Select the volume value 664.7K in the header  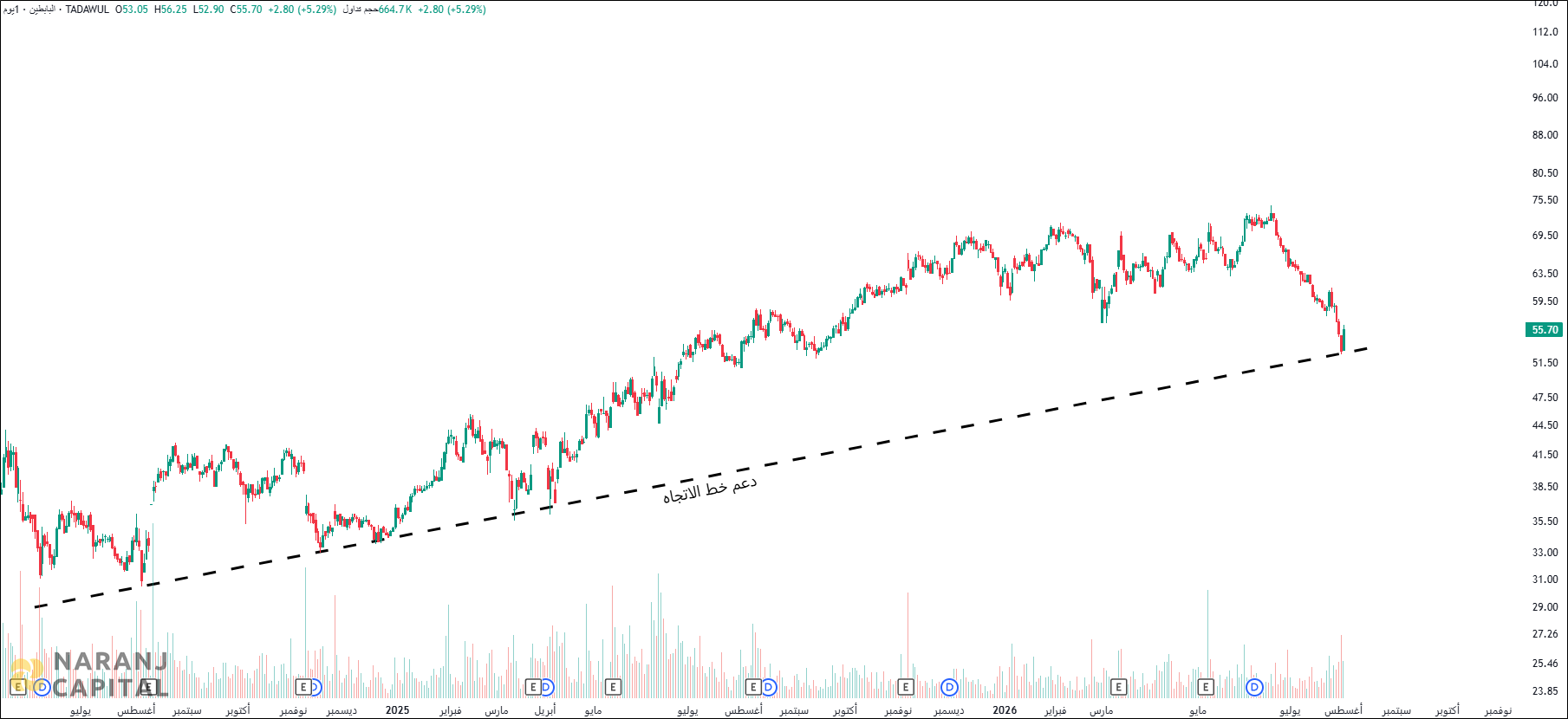[395, 10]
